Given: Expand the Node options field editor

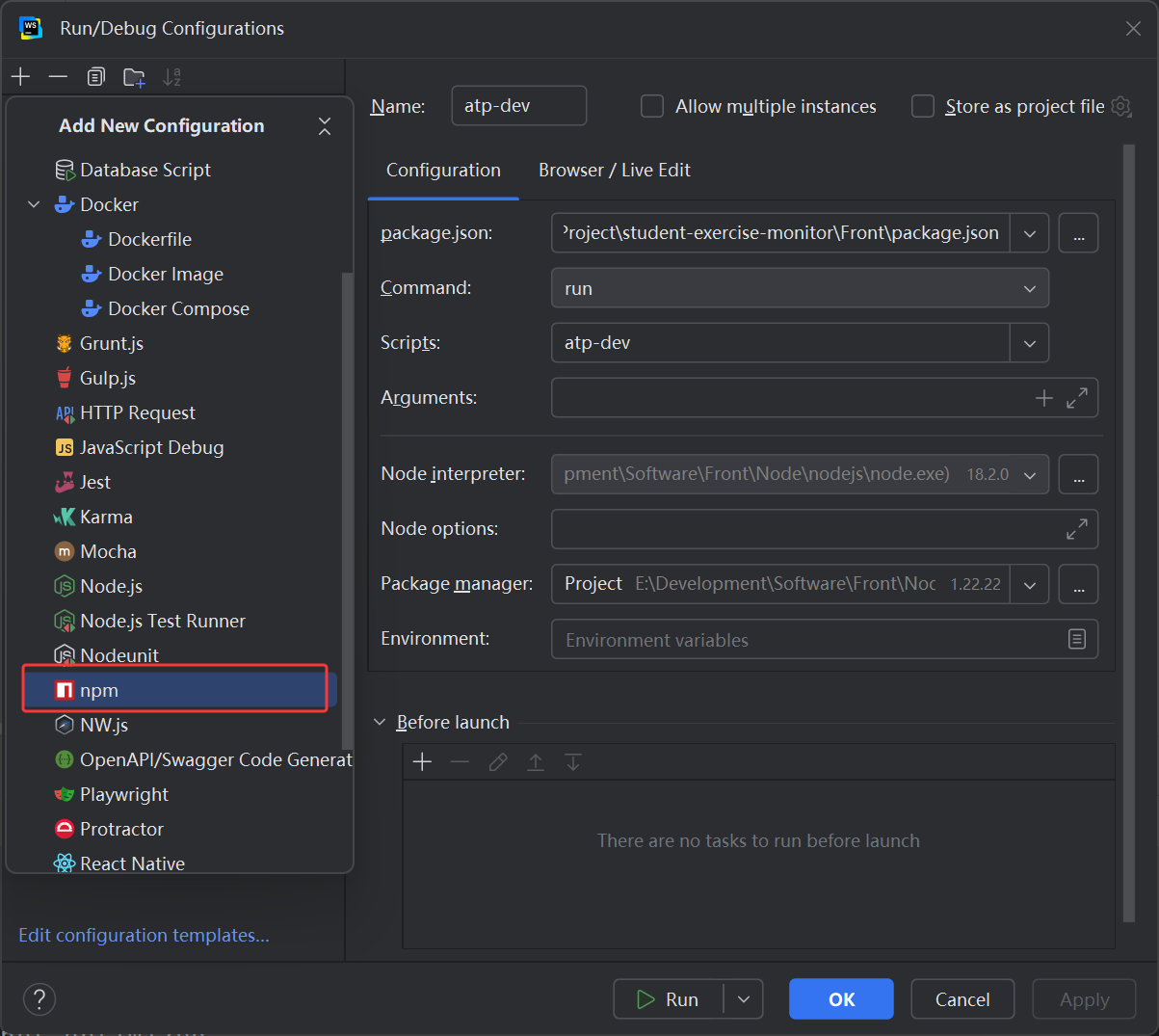Looking at the screenshot, I should point(1077,529).
